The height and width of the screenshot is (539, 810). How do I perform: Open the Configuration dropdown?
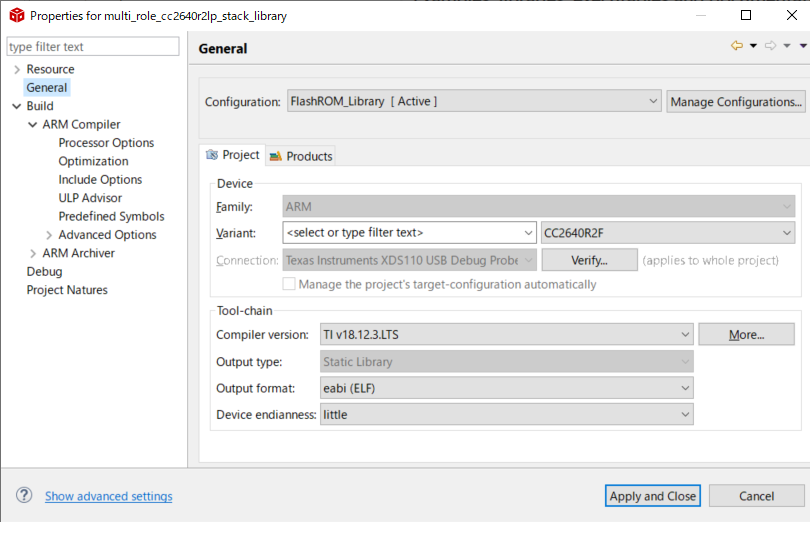(653, 101)
